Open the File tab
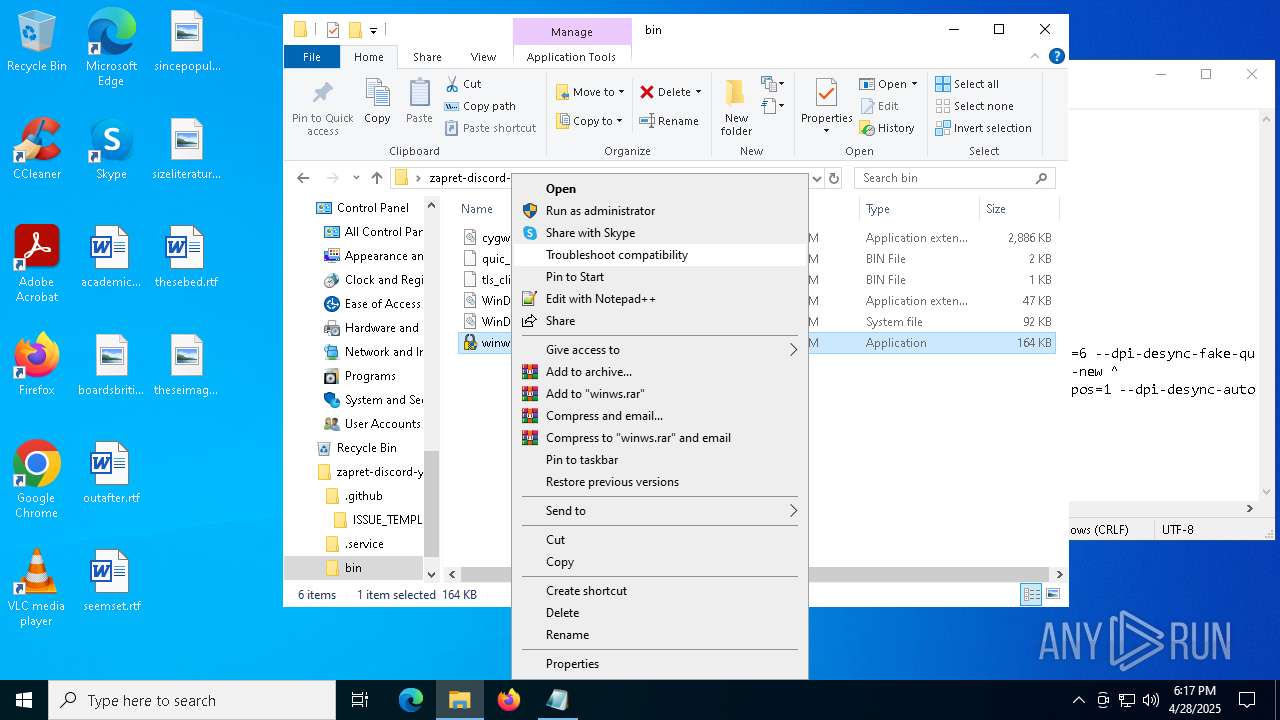This screenshot has width=1280, height=720. point(312,57)
